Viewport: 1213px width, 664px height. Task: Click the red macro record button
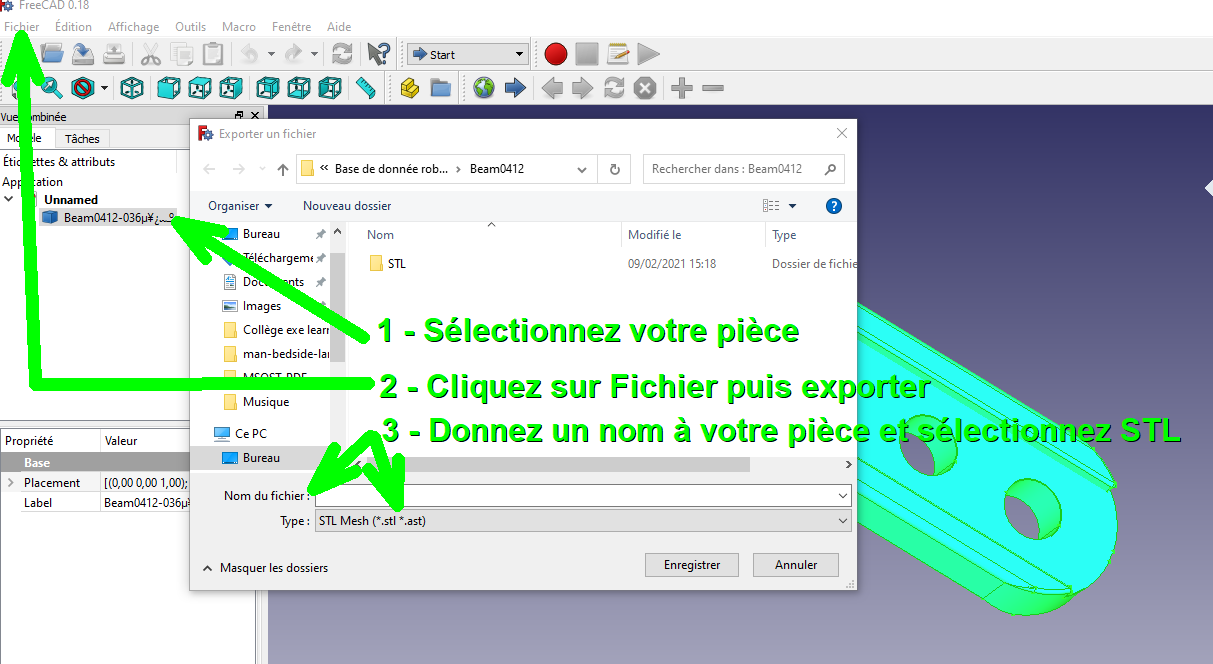click(556, 54)
